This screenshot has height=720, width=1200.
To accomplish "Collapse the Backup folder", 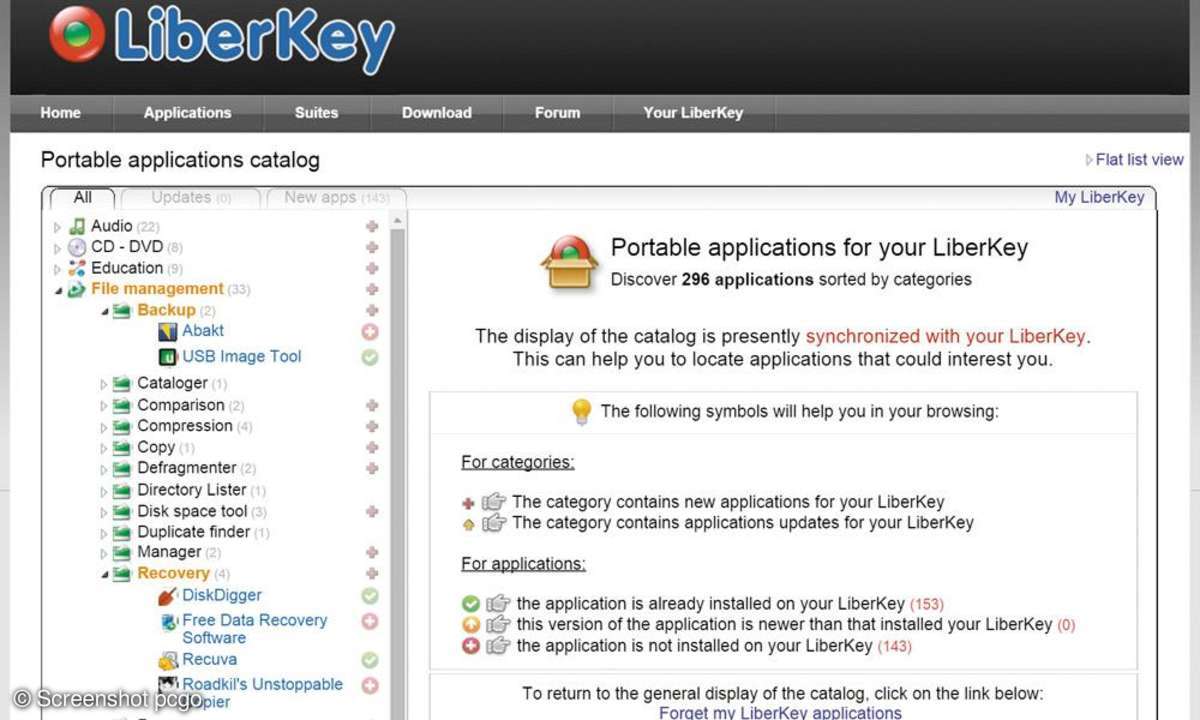I will [104, 311].
